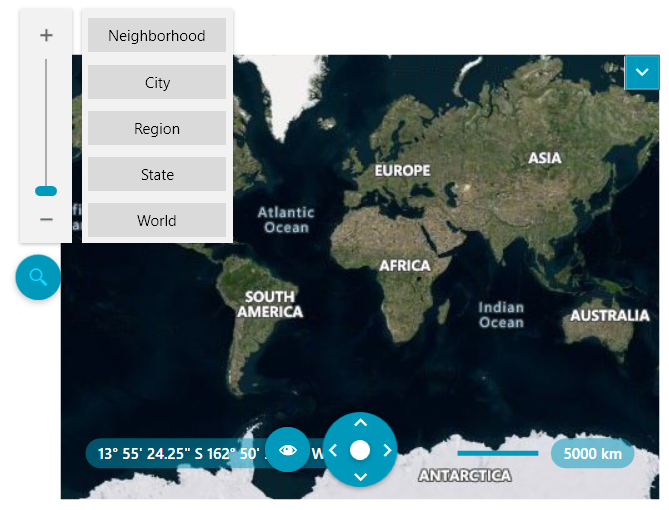The height and width of the screenshot is (510, 669).
Task: Click the SOUTH AMERICA map label
Action: coord(270,304)
